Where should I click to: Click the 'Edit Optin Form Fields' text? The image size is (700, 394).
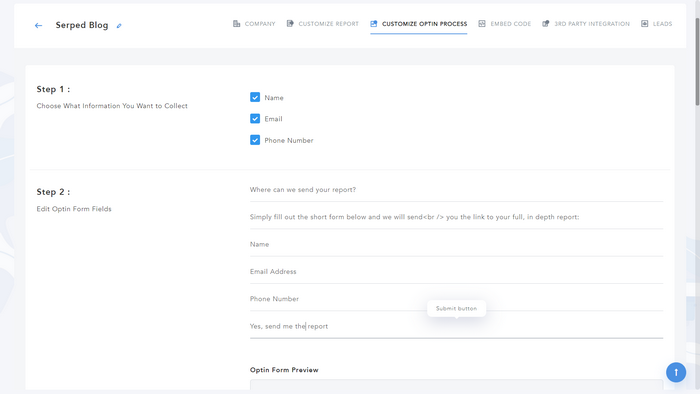(x=74, y=209)
